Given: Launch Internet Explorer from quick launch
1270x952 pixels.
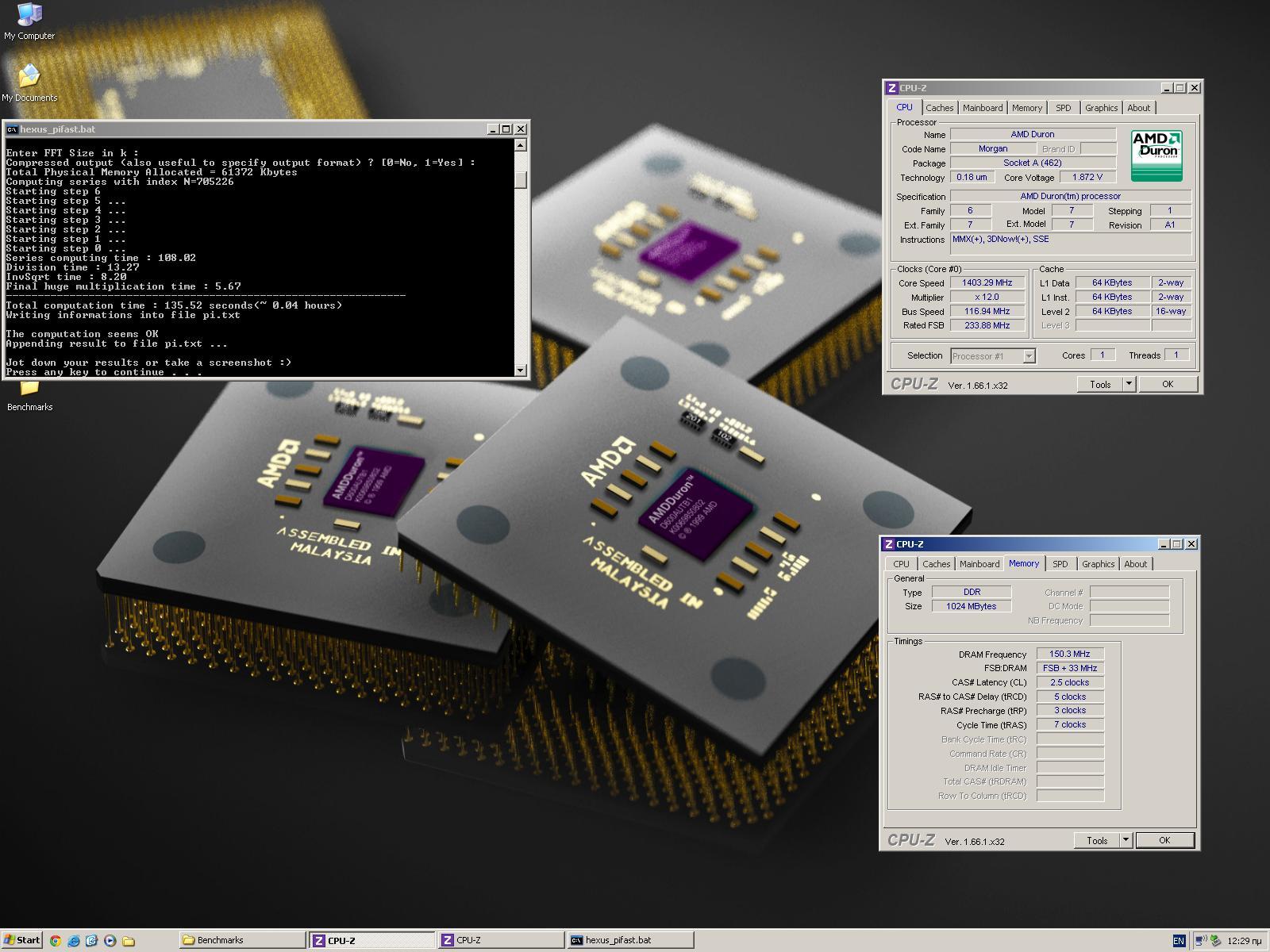Looking at the screenshot, I should [x=74, y=940].
